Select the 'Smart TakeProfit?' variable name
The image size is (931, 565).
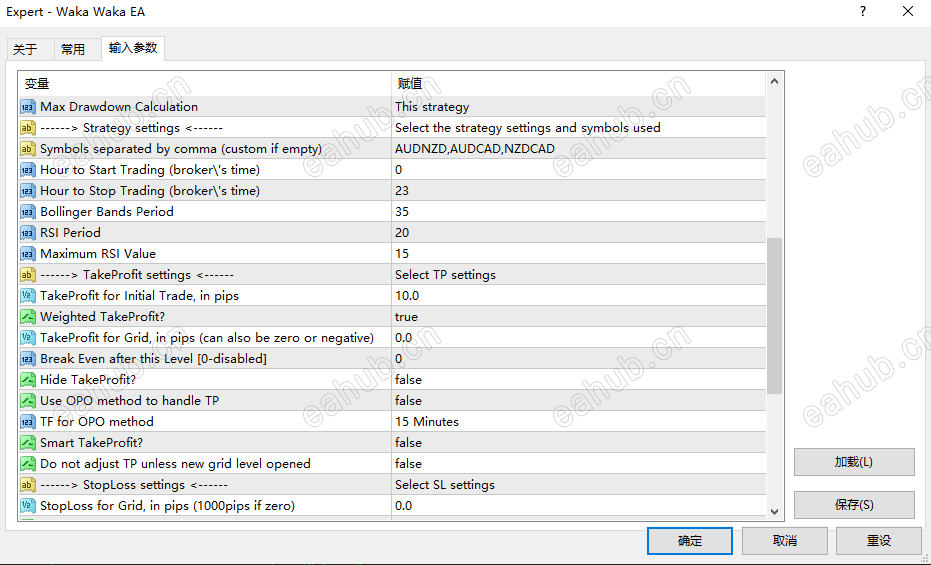91,442
